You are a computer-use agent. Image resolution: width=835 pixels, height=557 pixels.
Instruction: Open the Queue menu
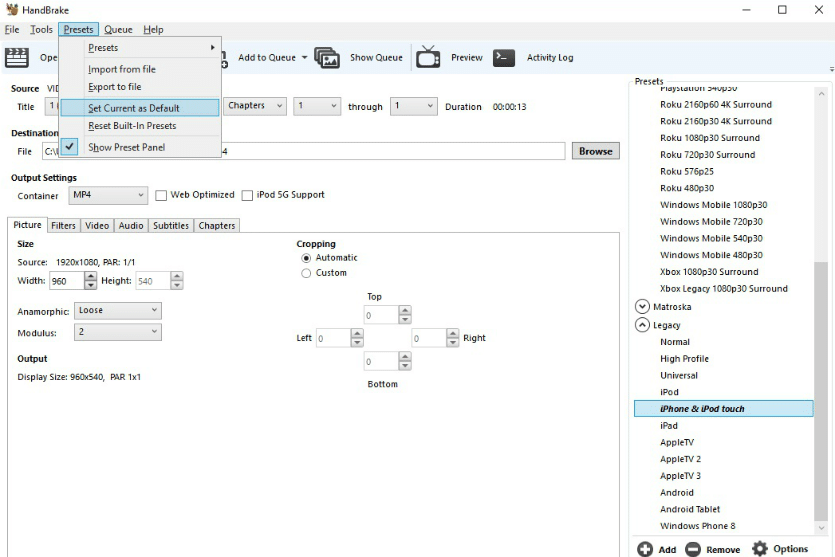click(118, 29)
